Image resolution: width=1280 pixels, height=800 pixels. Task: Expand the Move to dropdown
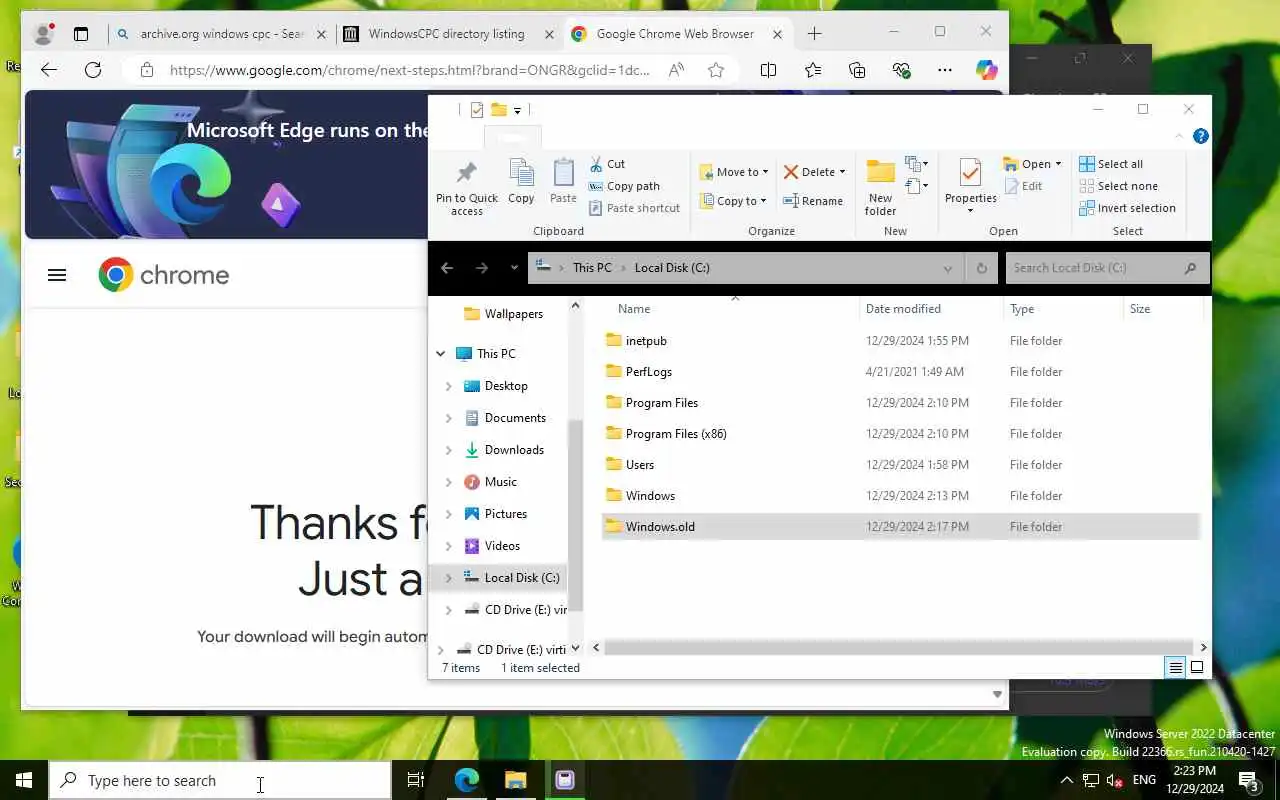(765, 172)
